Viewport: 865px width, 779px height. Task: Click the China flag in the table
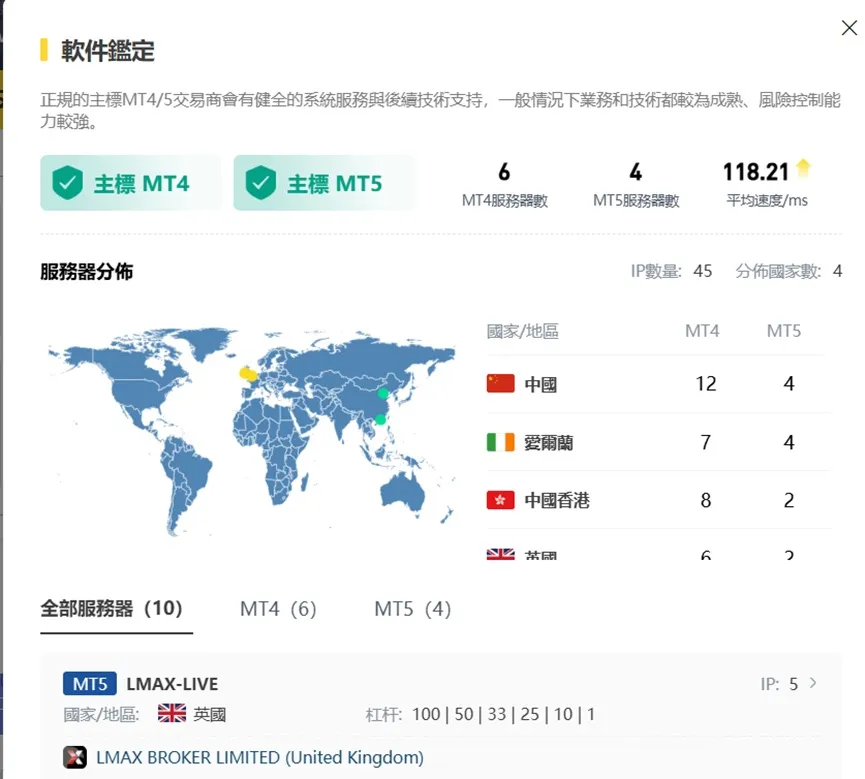click(x=500, y=383)
